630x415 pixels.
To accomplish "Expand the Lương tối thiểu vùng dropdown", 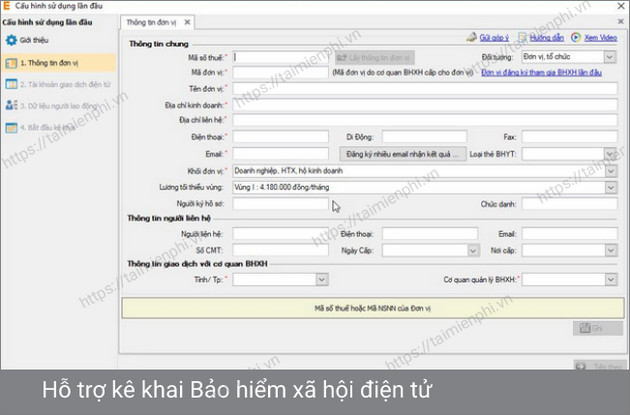I will (x=611, y=186).
